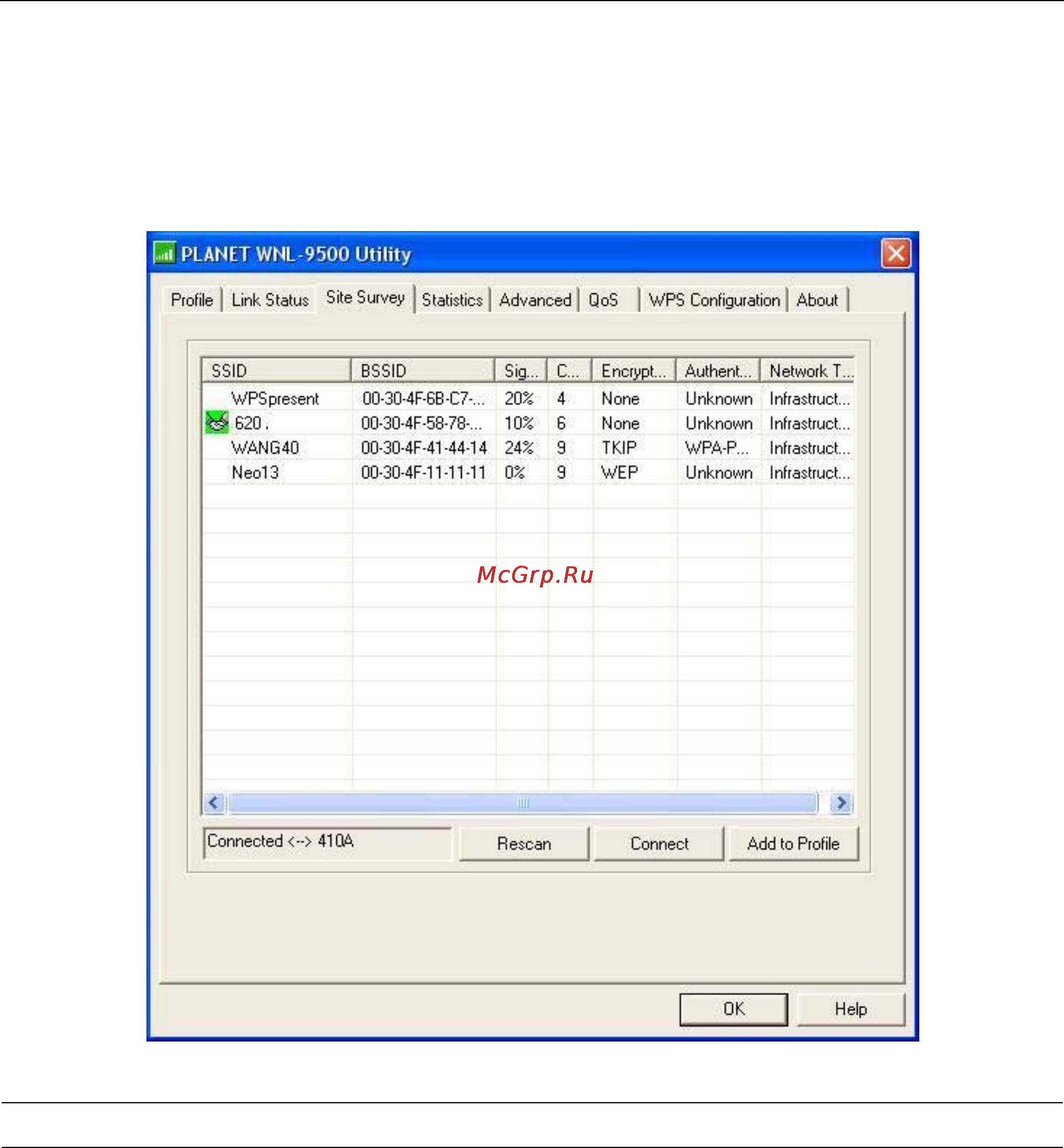This screenshot has height=1148, width=1064.
Task: Click Unknown authentication in Neo13 row
Action: pos(719,472)
